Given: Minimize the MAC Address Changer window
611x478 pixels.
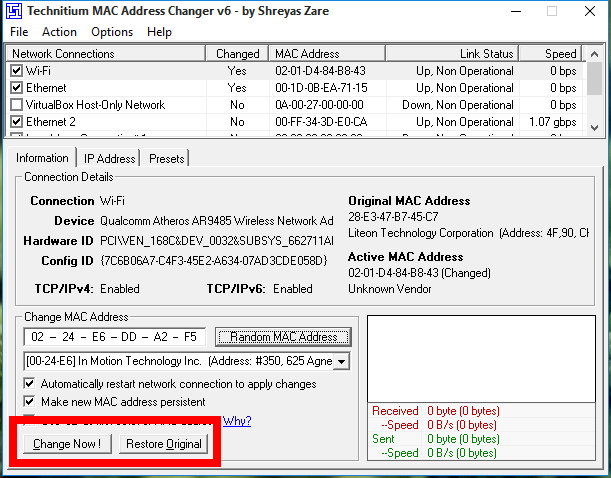Looking at the screenshot, I should [516, 11].
